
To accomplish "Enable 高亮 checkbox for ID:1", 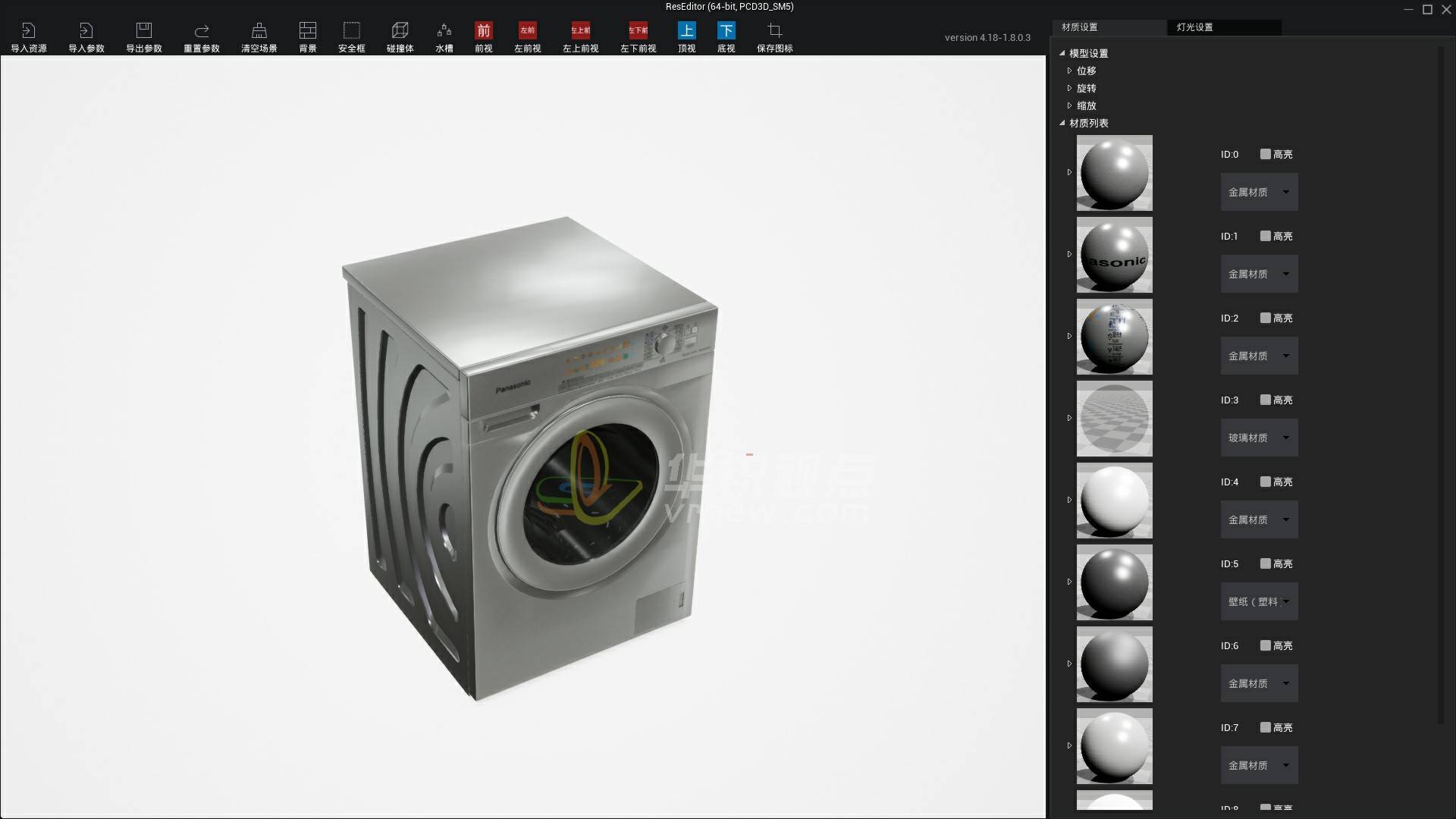I will [1266, 236].
